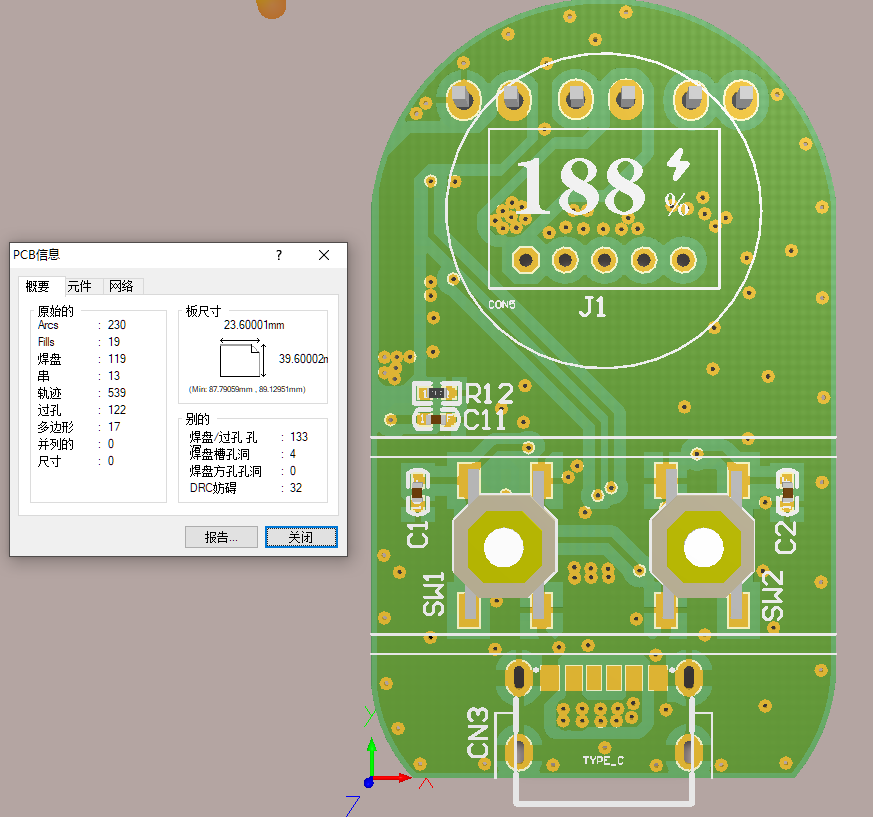This screenshot has height=817, width=873.
Task: Click the Min coordinates text in 板尺寸
Action: coord(247,389)
